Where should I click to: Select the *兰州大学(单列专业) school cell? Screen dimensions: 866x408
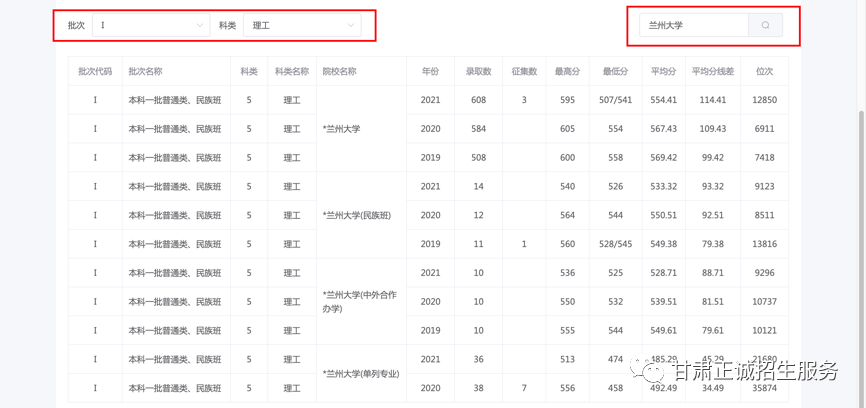[360, 374]
